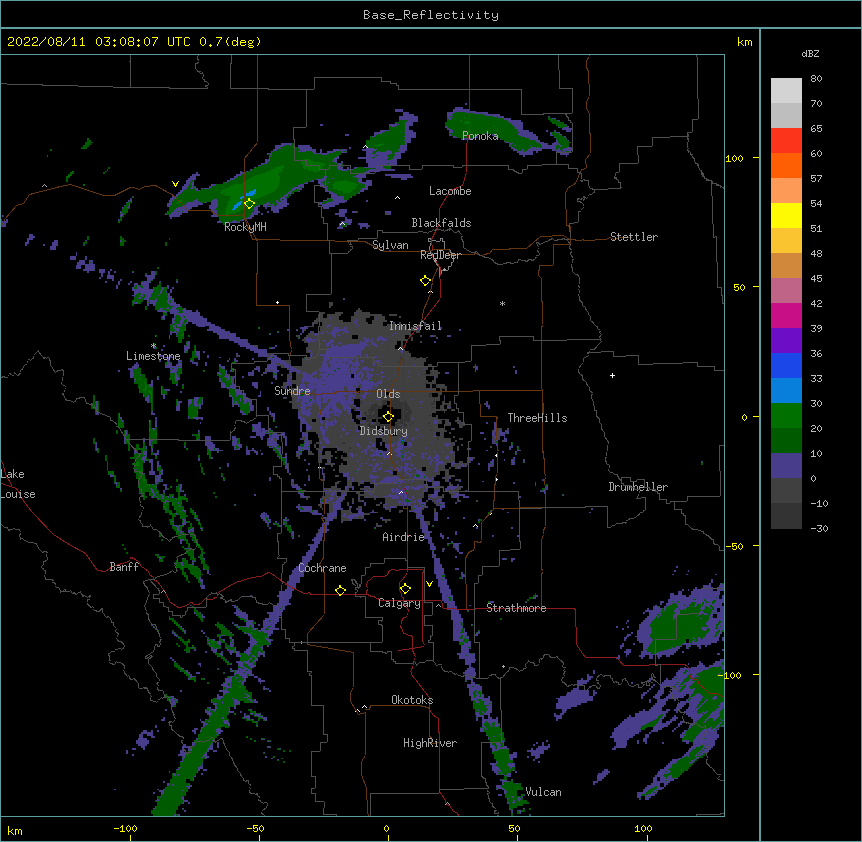Image resolution: width=862 pixels, height=842 pixels.
Task: Select the Drumheller city label
Action: (x=638, y=487)
